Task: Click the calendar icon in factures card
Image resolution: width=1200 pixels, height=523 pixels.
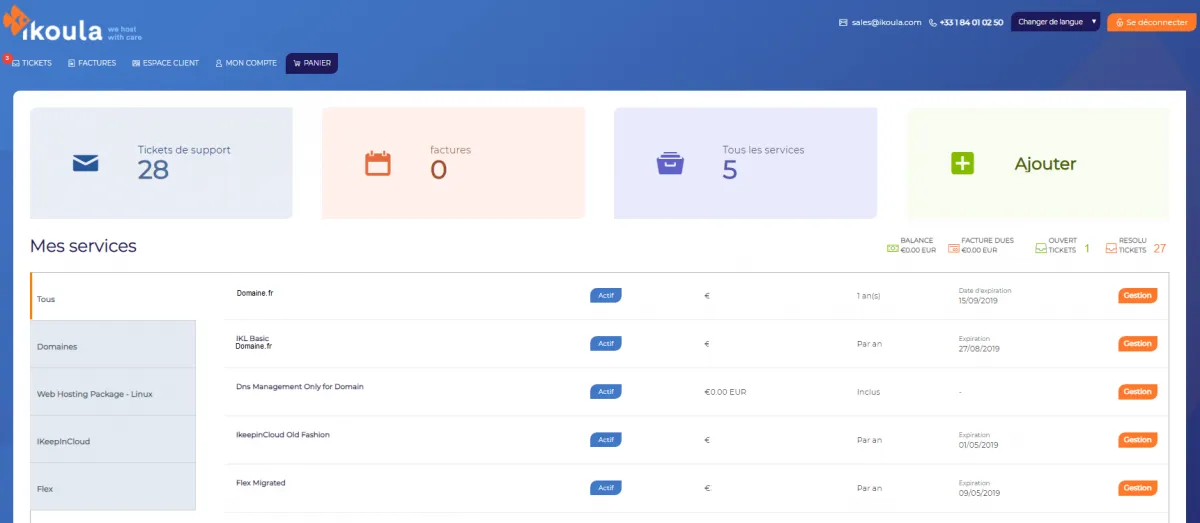Action: [x=378, y=164]
